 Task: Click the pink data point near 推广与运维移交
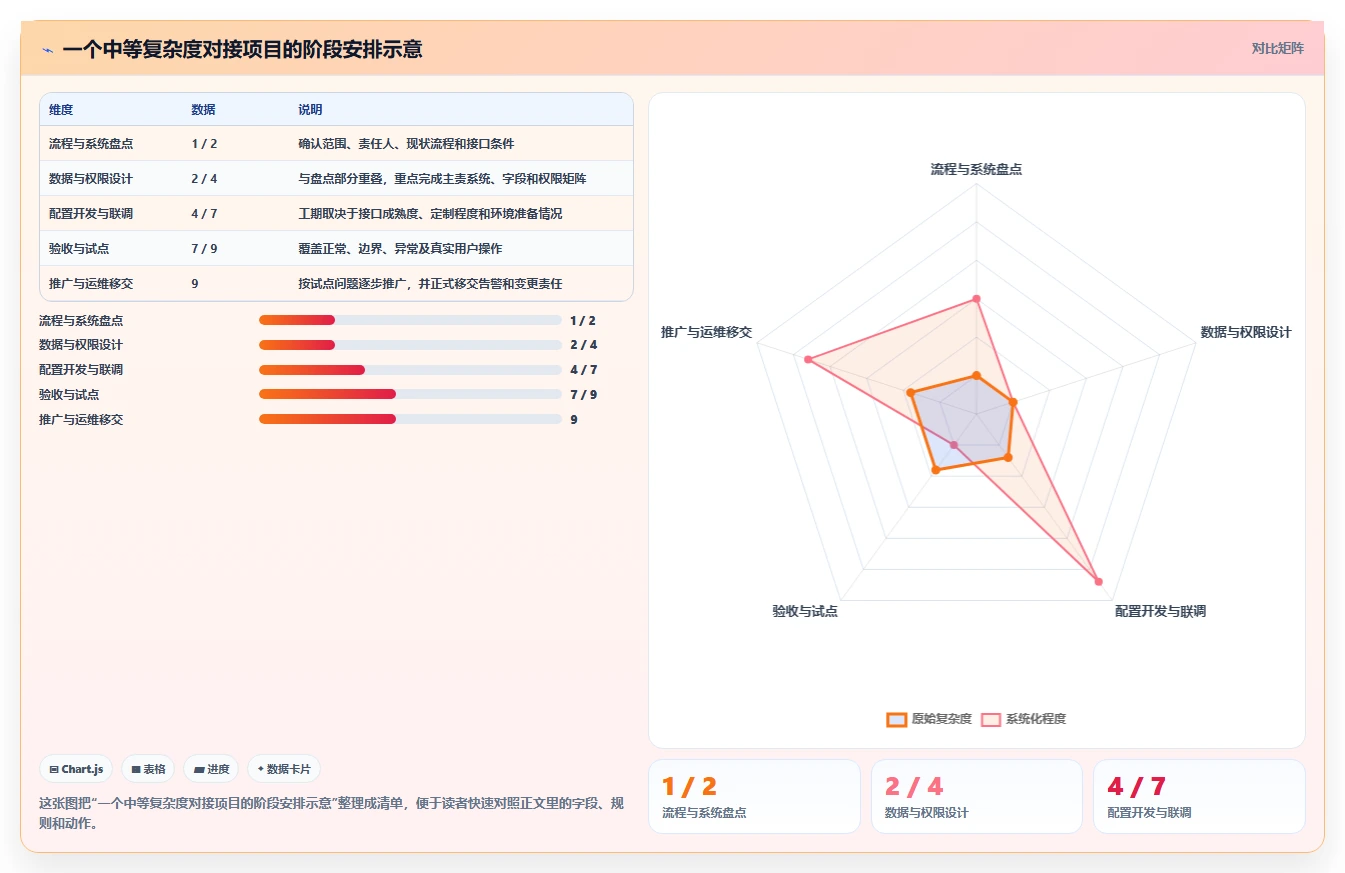pos(807,358)
